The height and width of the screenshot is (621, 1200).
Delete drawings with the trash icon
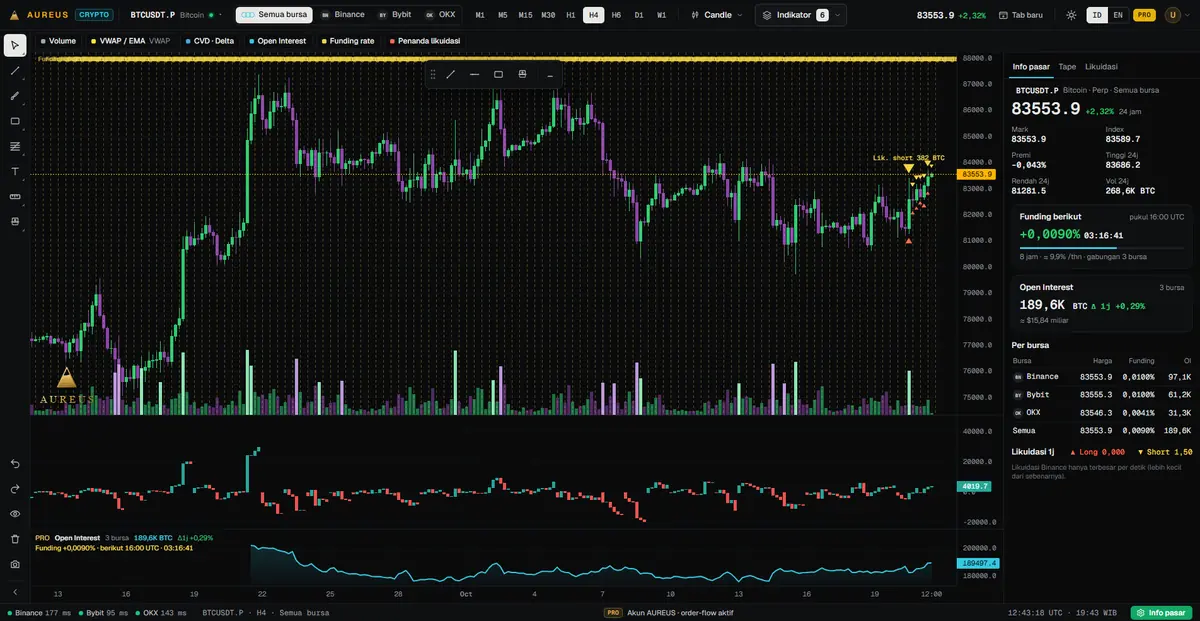pyautogui.click(x=15, y=539)
